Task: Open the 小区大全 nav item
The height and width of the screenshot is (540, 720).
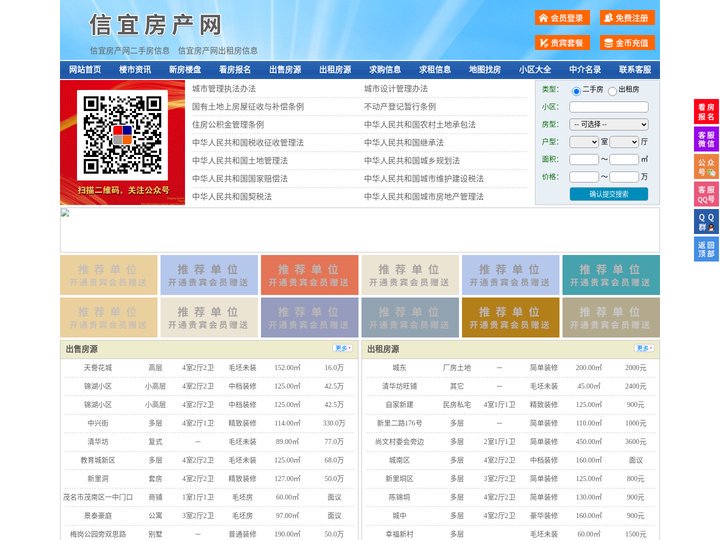Action: click(535, 70)
